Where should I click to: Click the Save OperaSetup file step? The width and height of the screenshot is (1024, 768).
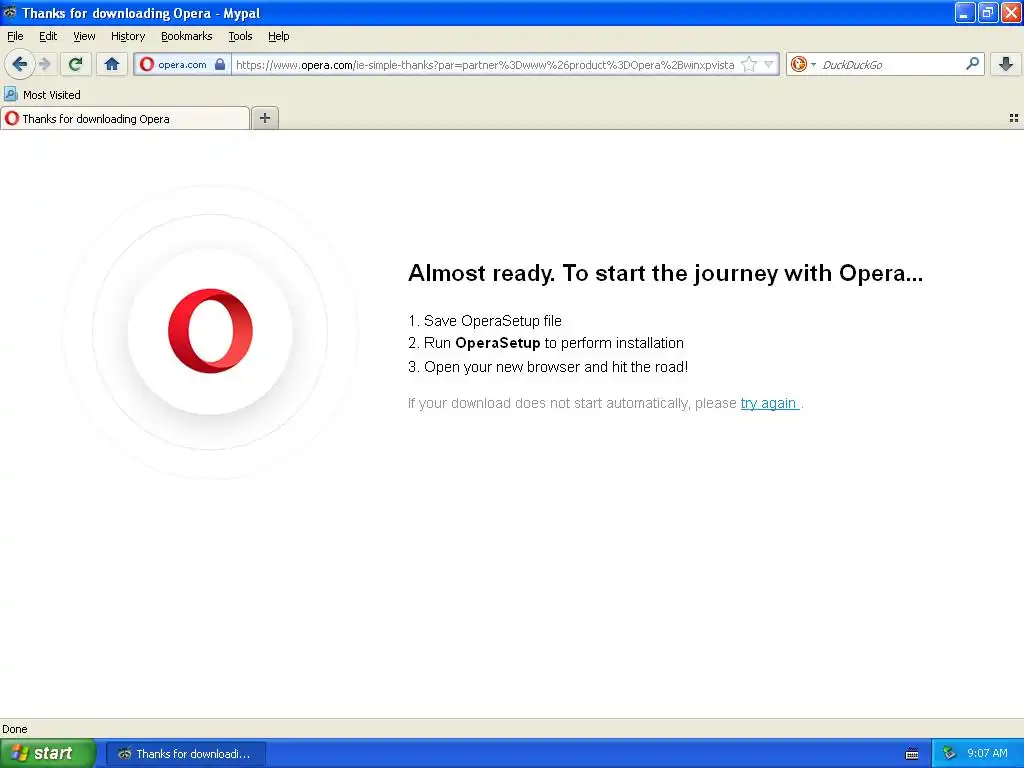[485, 321]
